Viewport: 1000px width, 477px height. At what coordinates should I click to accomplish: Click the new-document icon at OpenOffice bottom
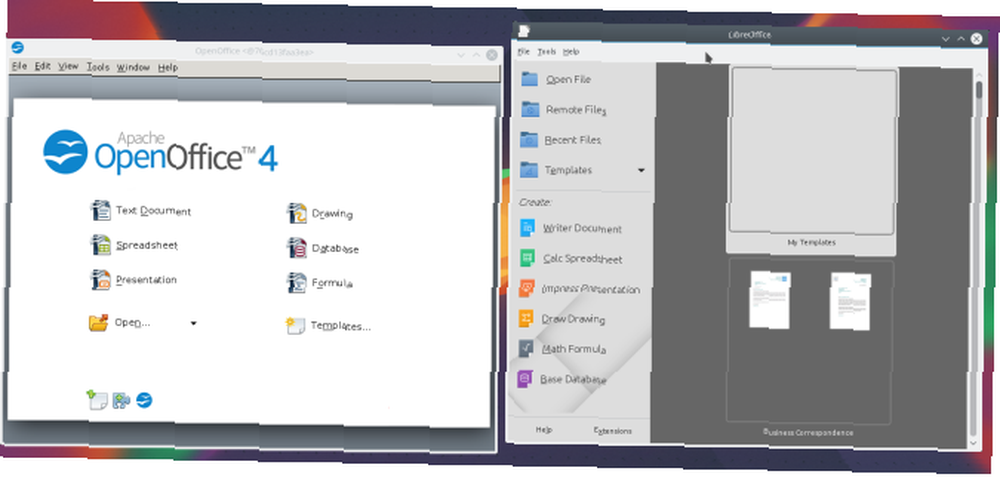coord(97,400)
